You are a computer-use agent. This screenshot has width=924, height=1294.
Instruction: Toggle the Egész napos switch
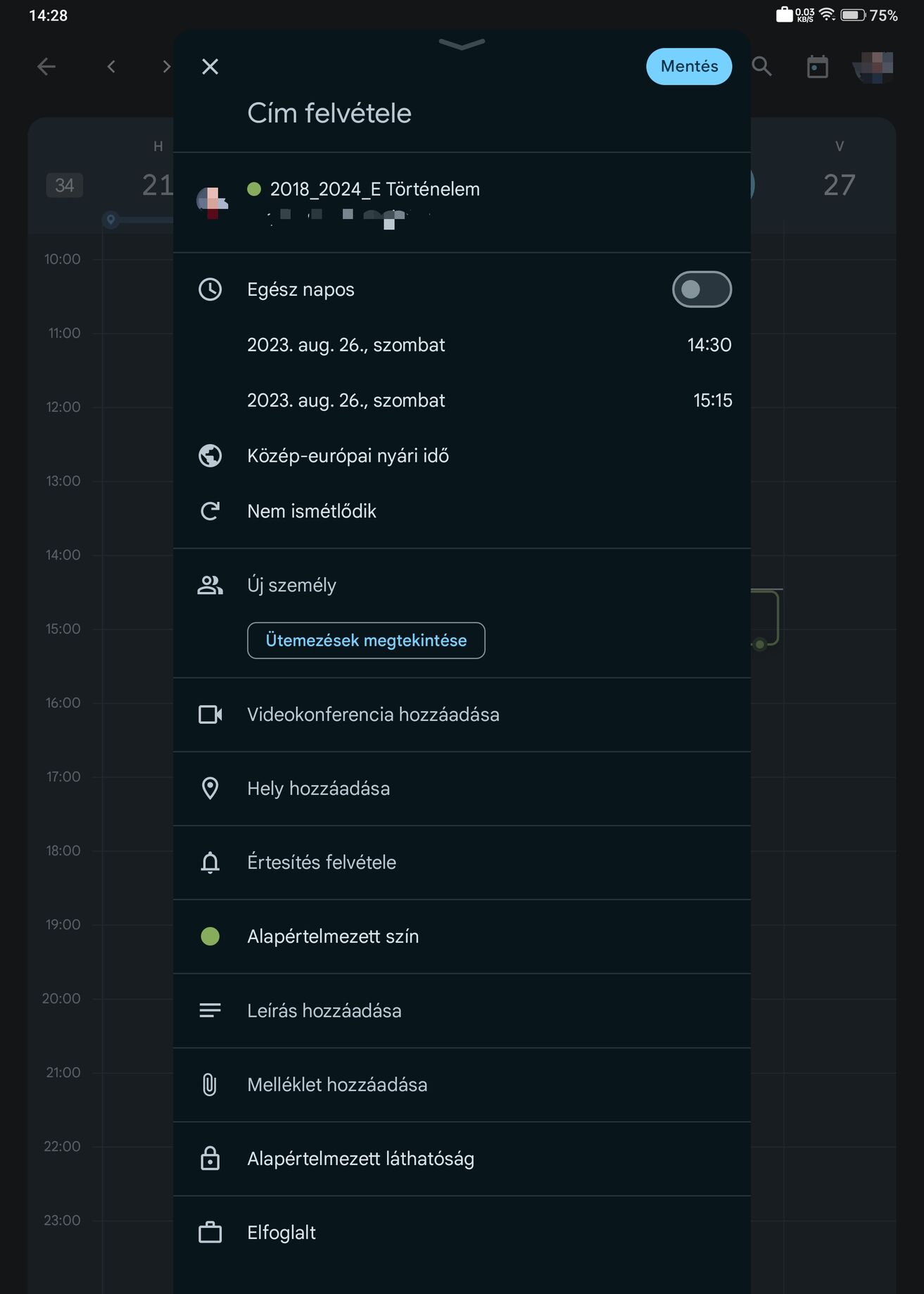[702, 289]
